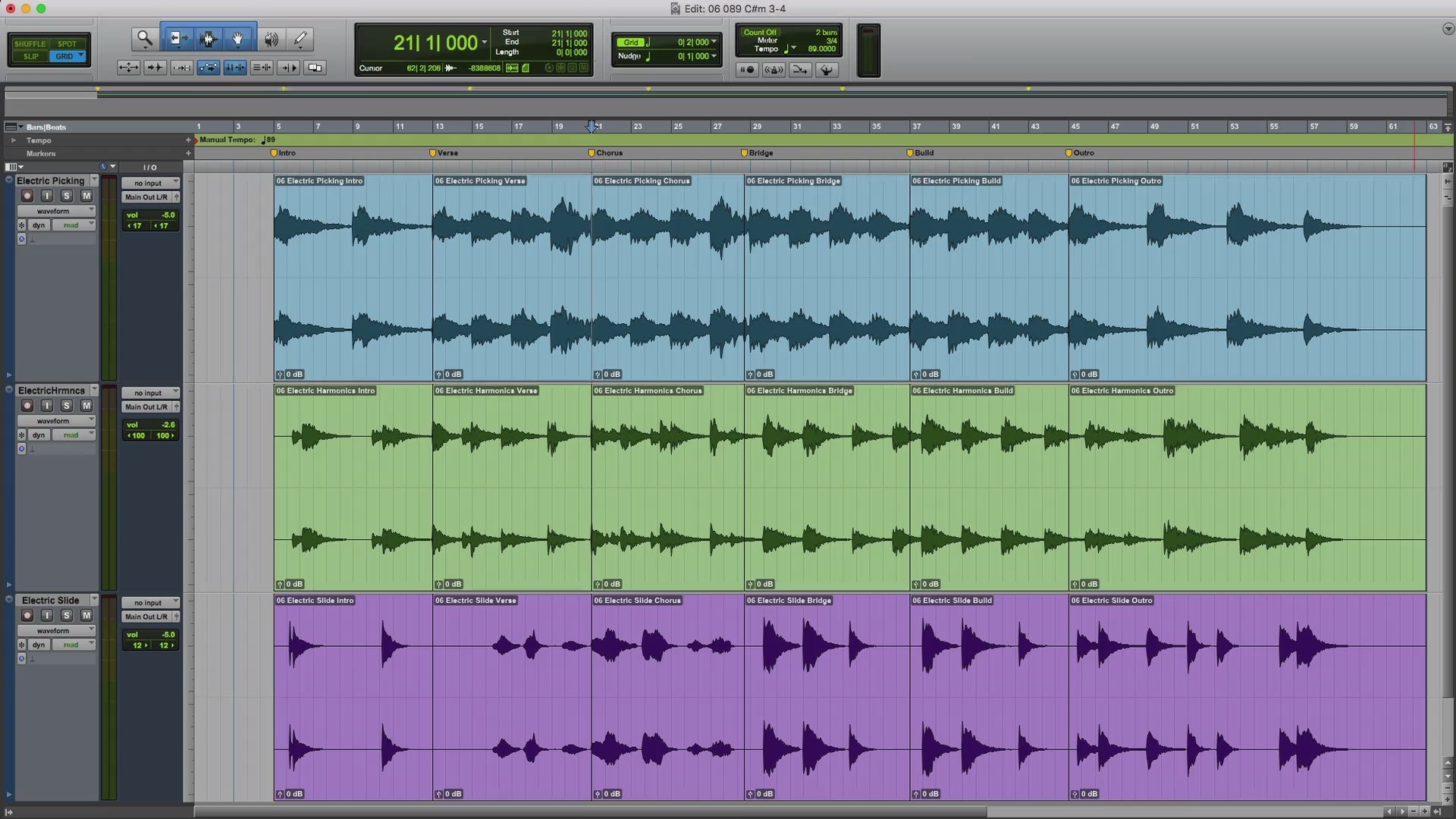Screen dimensions: 1456x819
Task: Toggle the metronome click button
Action: pyautogui.click(x=773, y=70)
